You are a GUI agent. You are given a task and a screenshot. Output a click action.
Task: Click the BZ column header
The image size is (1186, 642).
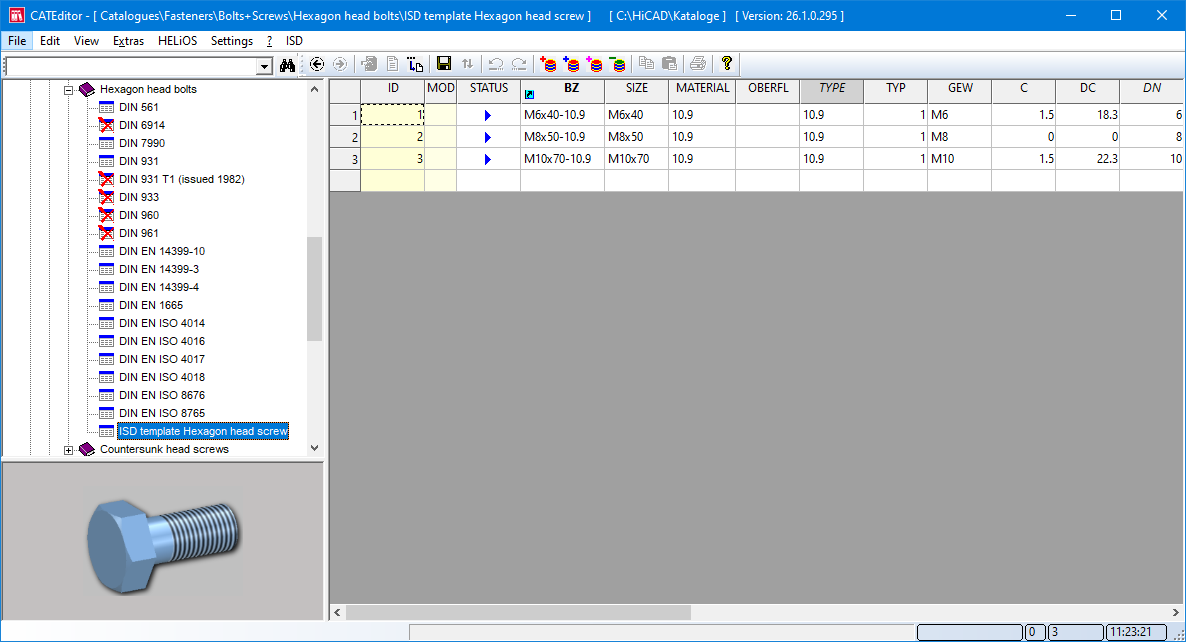coord(563,91)
